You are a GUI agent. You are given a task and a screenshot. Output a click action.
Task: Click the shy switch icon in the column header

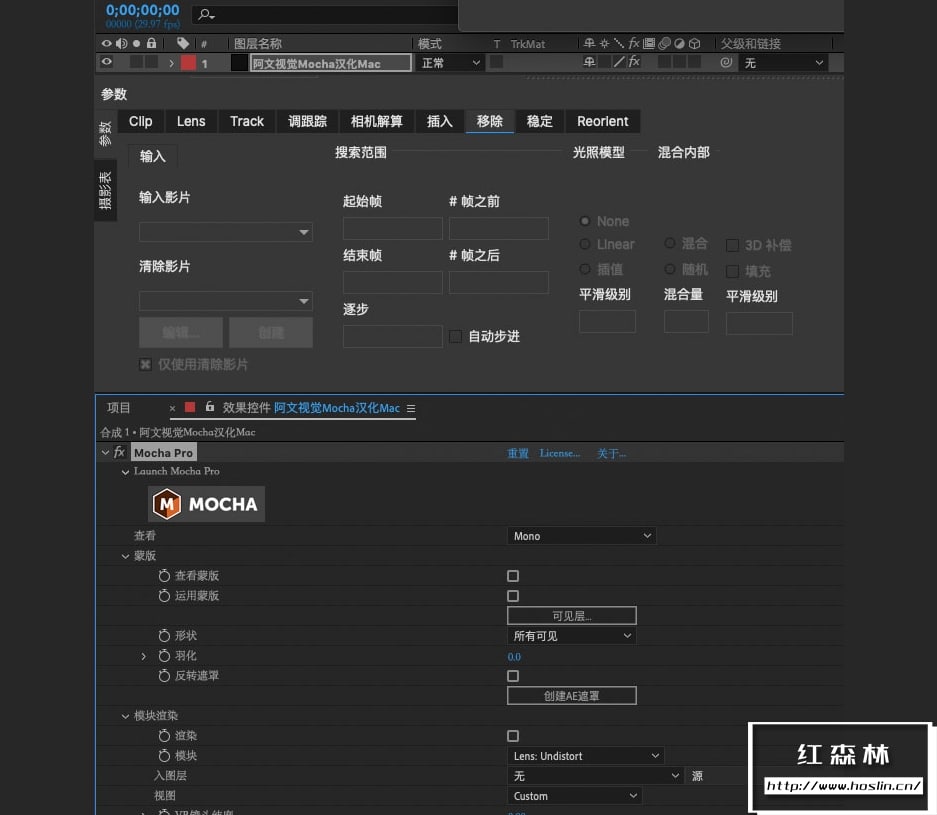tap(589, 43)
